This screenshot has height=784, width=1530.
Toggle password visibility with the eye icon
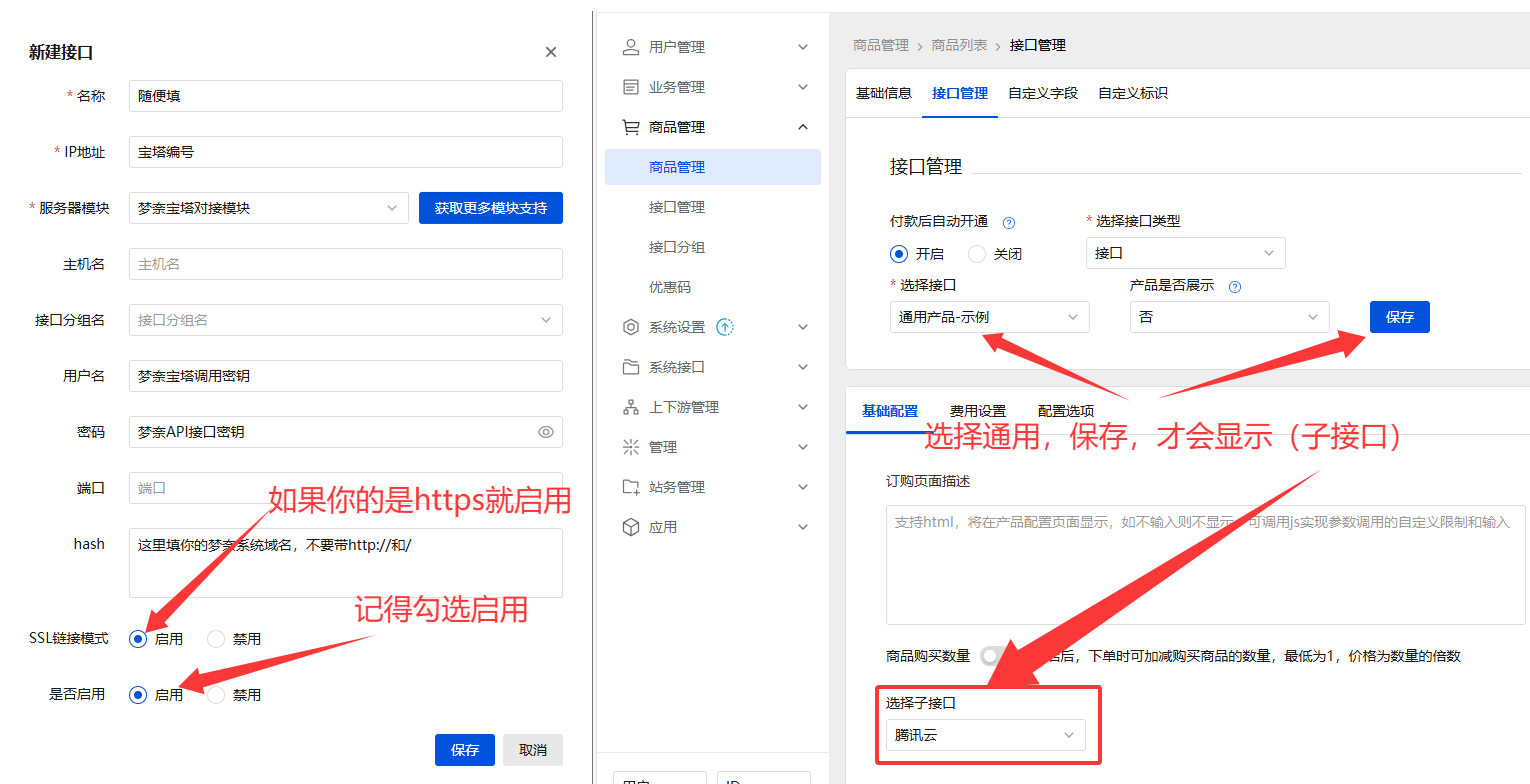(x=545, y=431)
